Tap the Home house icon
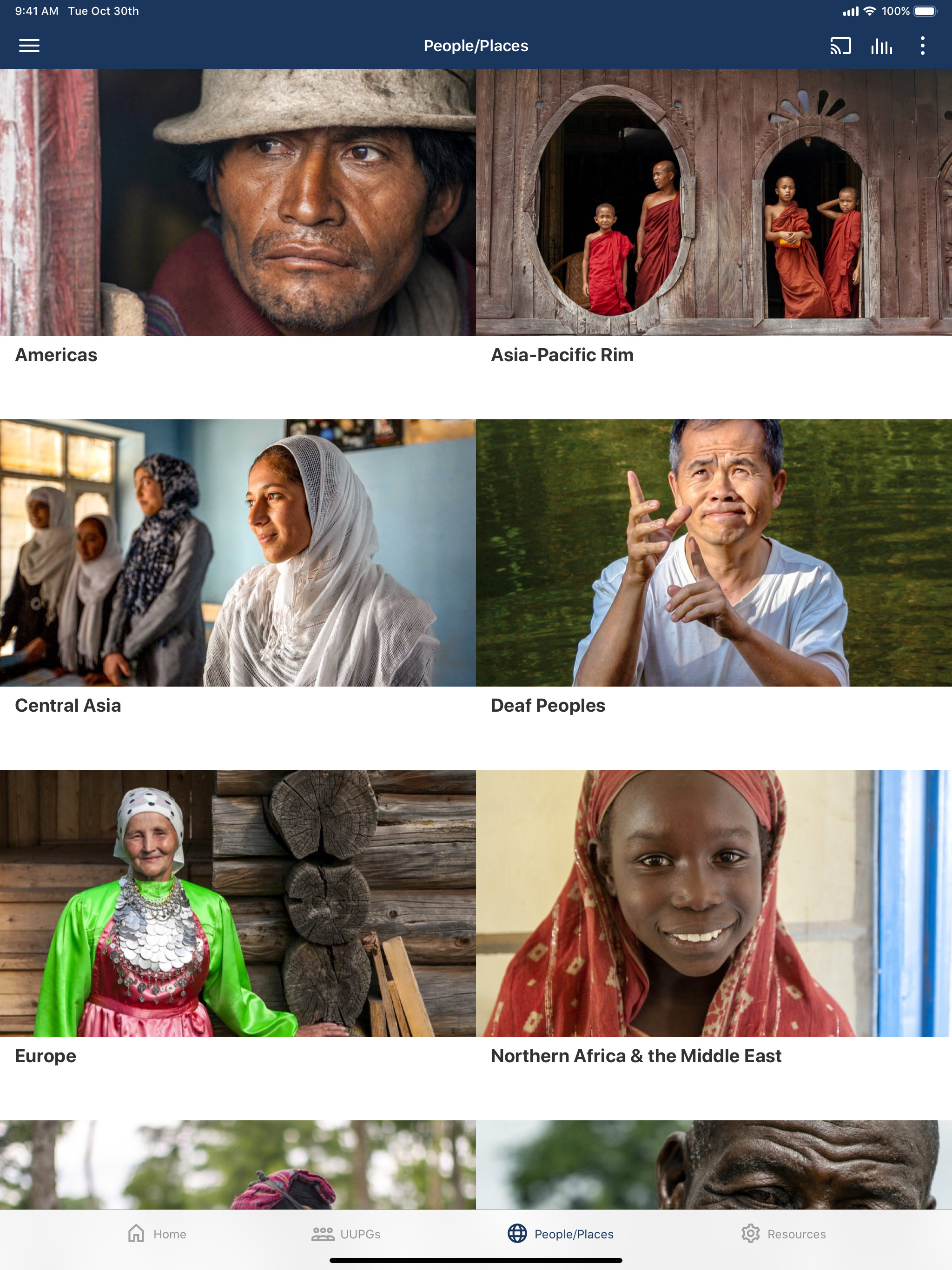Image resolution: width=952 pixels, height=1270 pixels. tap(136, 1233)
